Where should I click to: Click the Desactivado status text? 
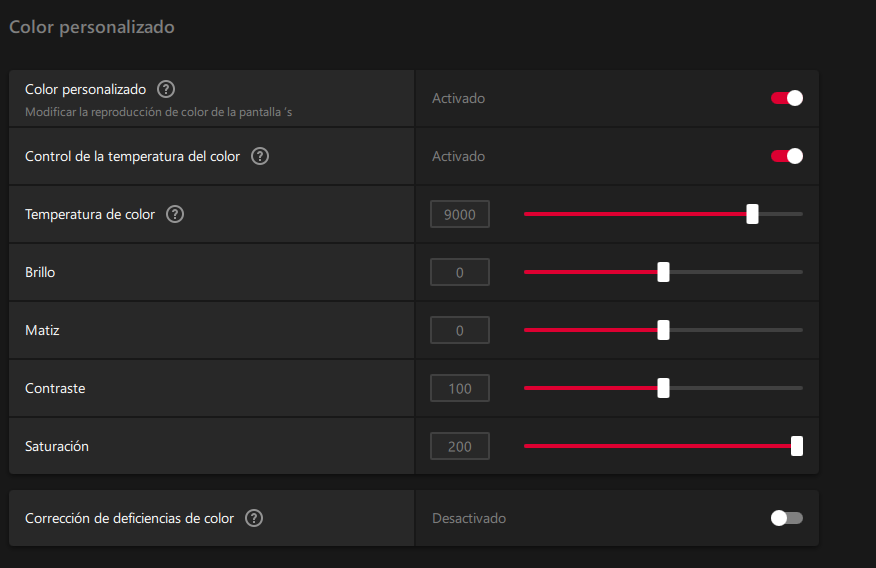[469, 518]
